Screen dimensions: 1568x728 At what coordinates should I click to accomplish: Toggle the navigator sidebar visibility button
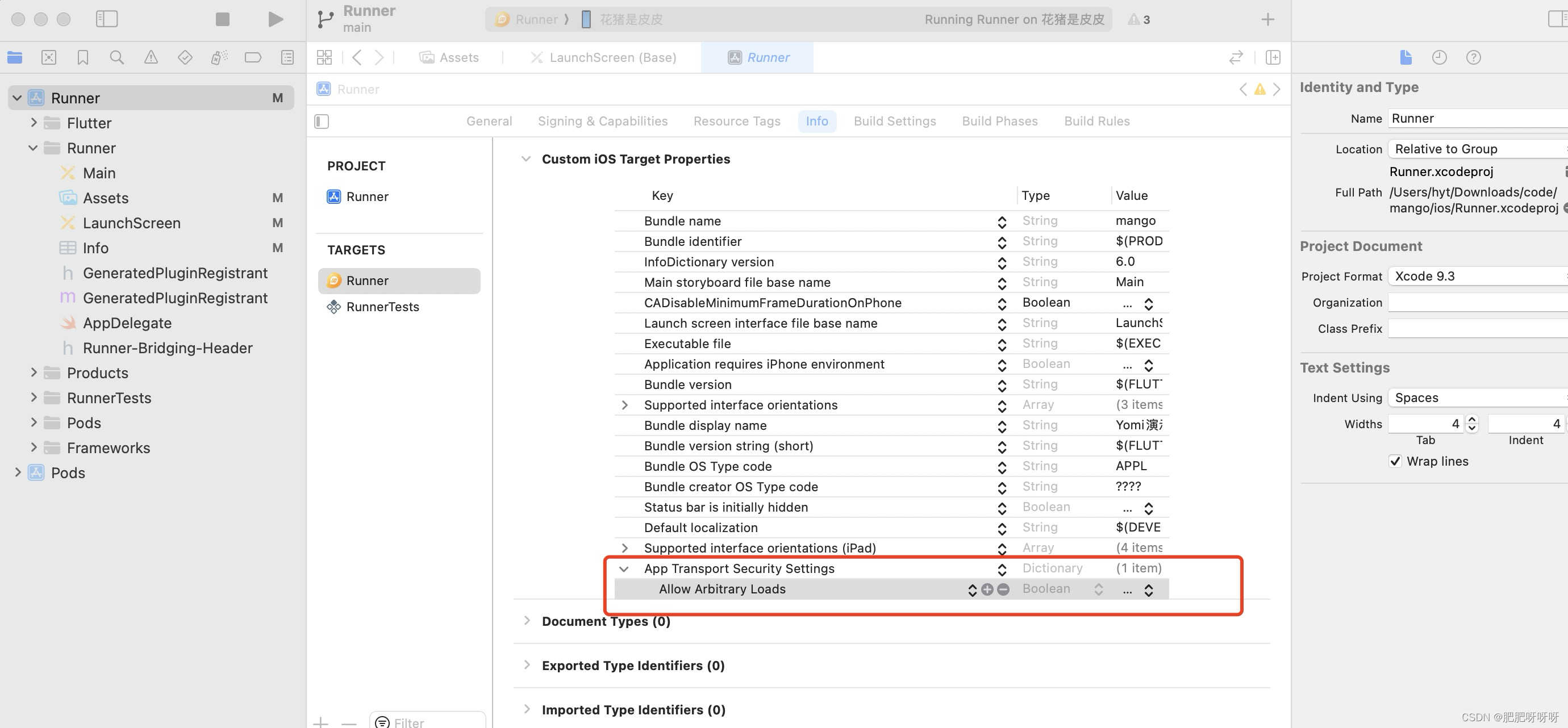[x=107, y=19]
